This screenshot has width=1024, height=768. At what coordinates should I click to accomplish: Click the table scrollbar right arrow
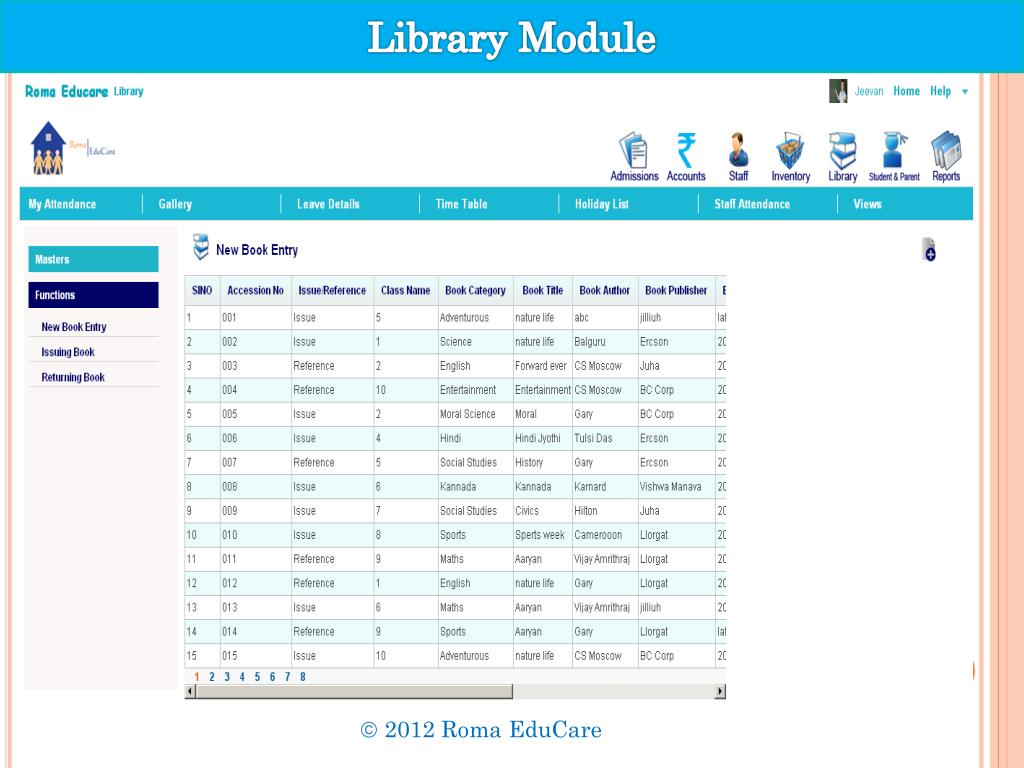tap(720, 692)
